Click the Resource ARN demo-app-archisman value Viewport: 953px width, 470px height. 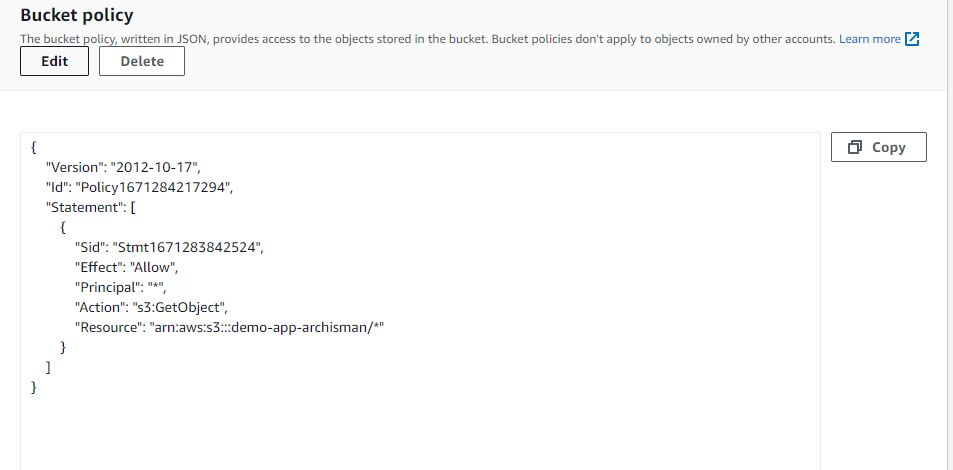tap(267, 328)
